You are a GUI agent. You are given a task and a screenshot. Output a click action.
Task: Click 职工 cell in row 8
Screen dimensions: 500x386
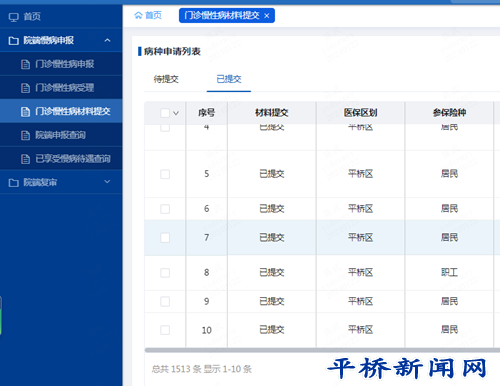pyautogui.click(x=449, y=272)
